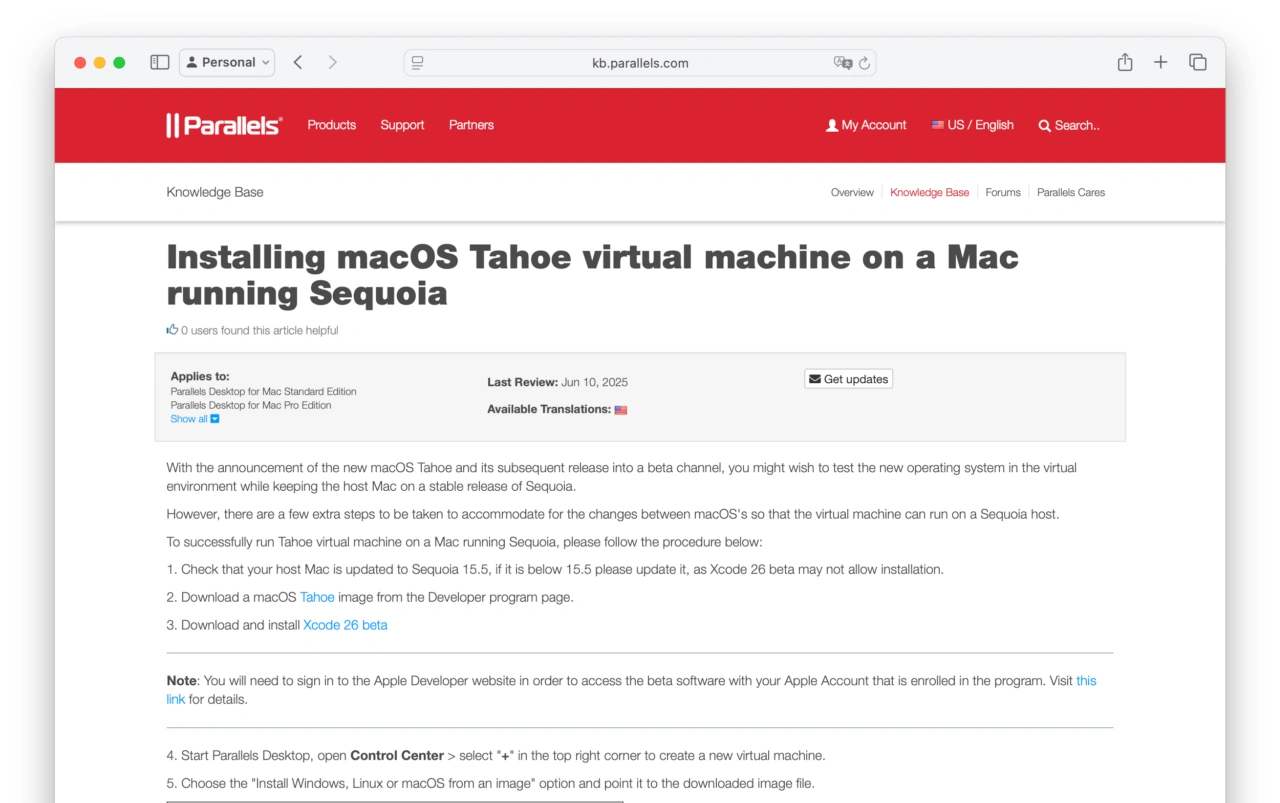Click the Safari Share icon
The image size is (1280, 803).
coord(1125,62)
